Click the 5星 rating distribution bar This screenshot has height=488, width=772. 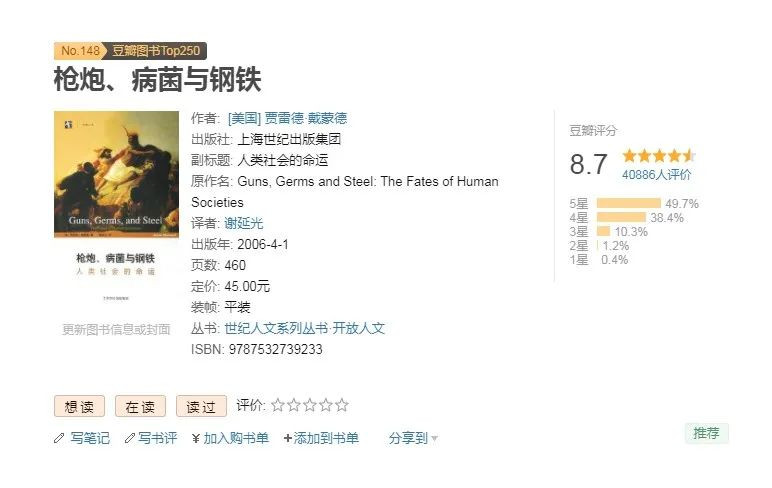pyautogui.click(x=628, y=203)
